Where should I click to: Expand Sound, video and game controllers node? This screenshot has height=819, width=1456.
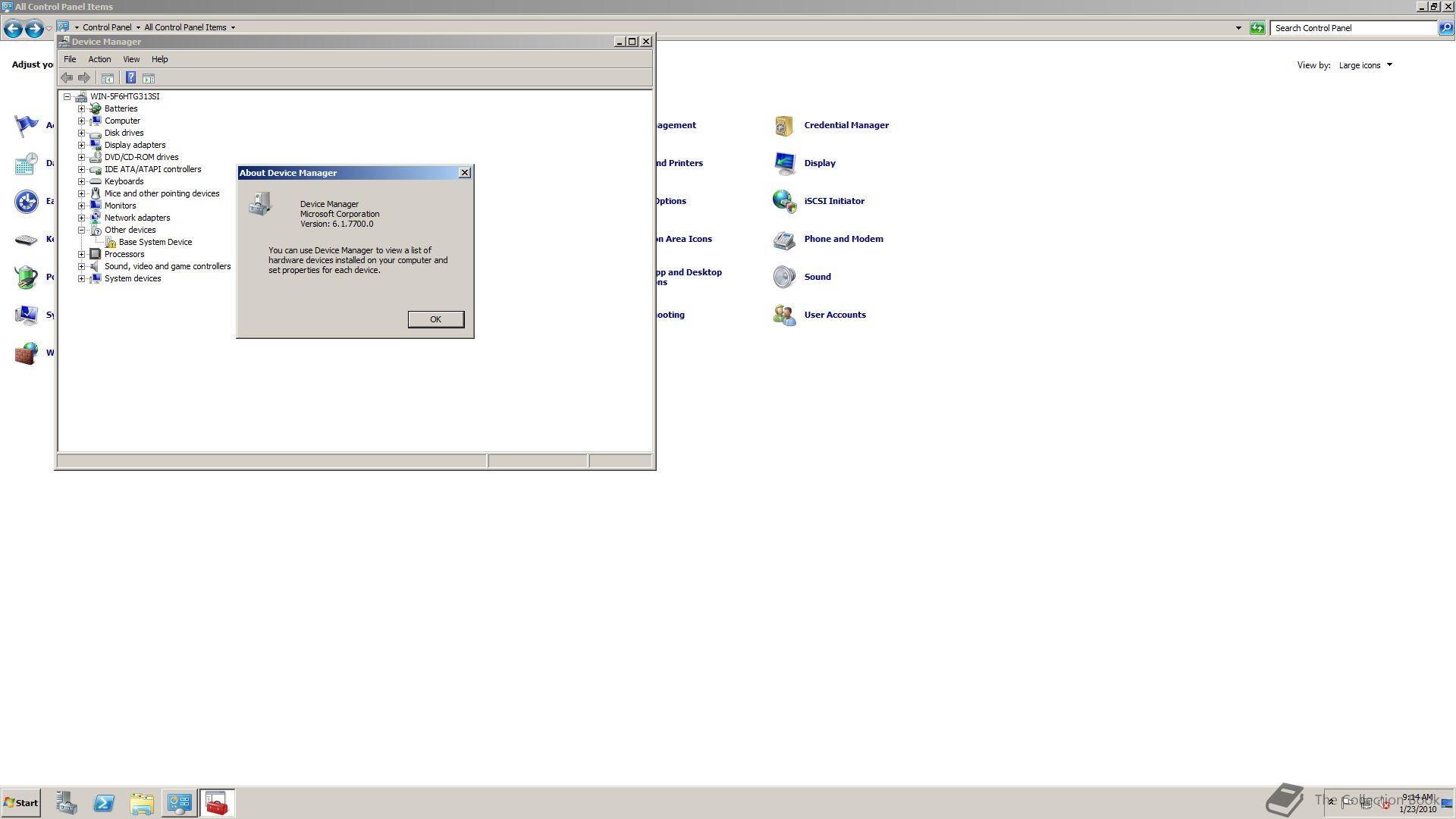82,266
